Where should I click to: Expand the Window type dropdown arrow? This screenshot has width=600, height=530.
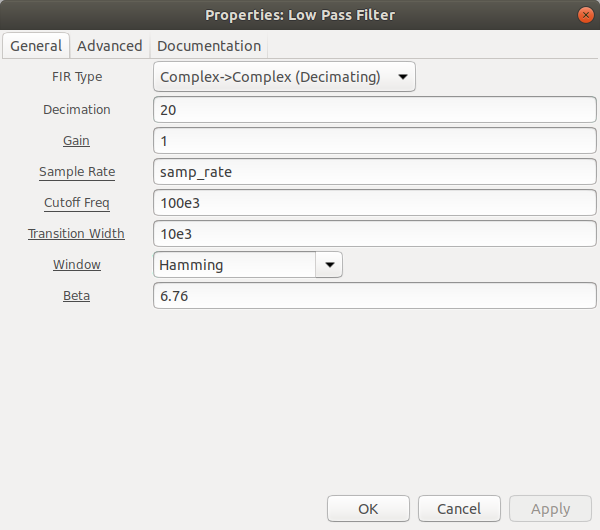pos(329,264)
